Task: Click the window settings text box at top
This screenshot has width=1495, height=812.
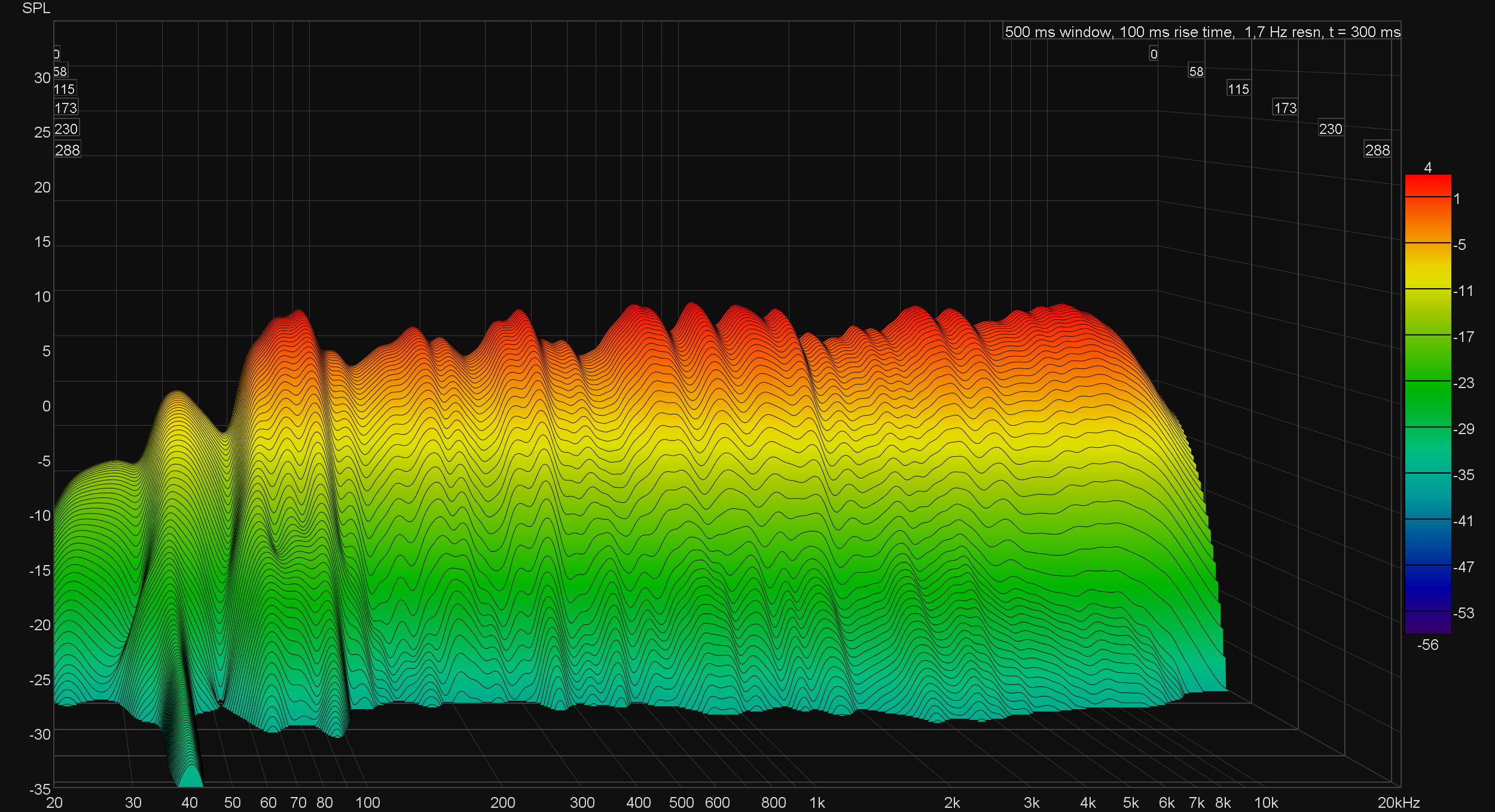Action: tap(1201, 32)
